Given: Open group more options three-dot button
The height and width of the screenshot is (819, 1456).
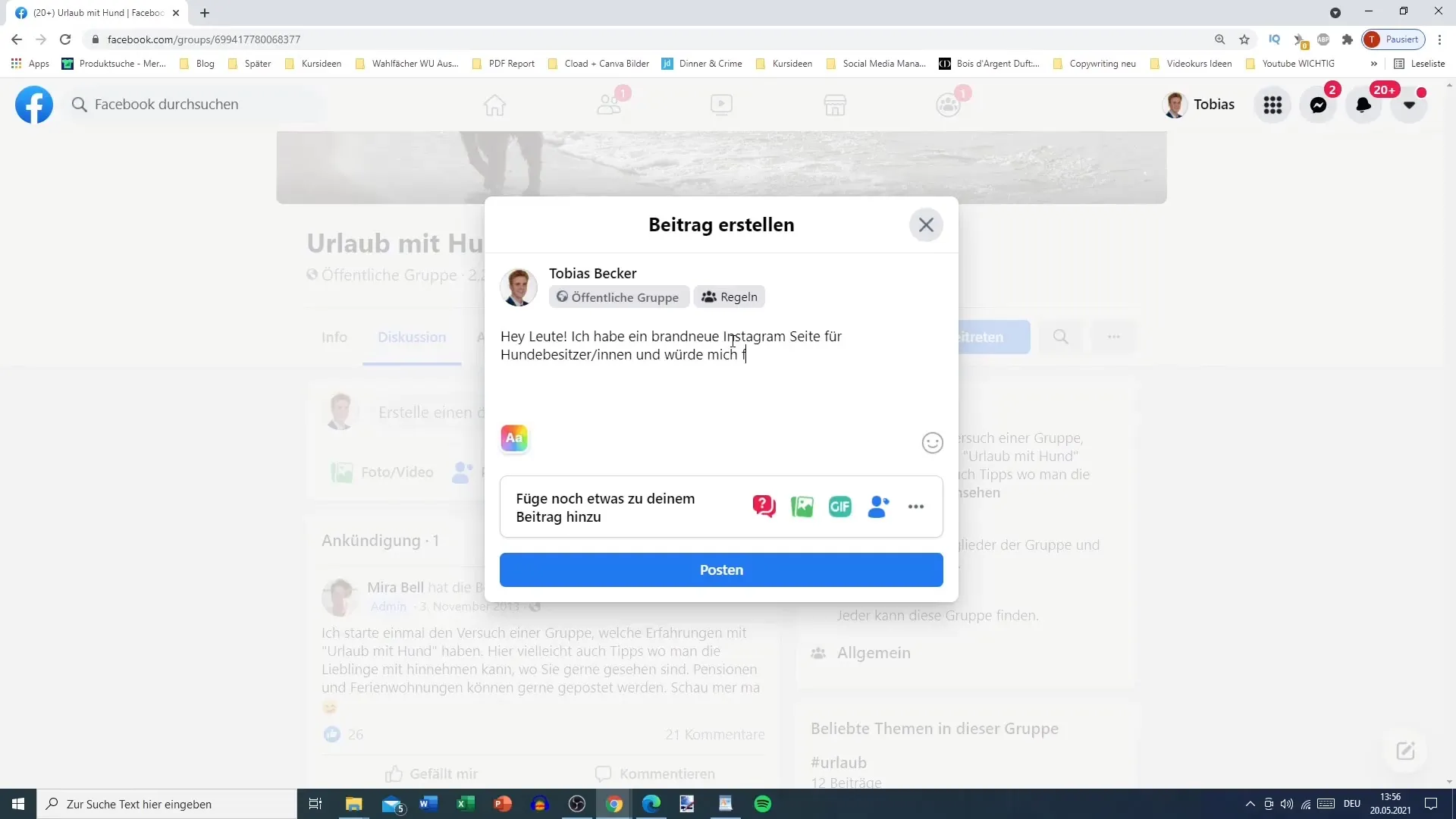Looking at the screenshot, I should (x=1113, y=337).
